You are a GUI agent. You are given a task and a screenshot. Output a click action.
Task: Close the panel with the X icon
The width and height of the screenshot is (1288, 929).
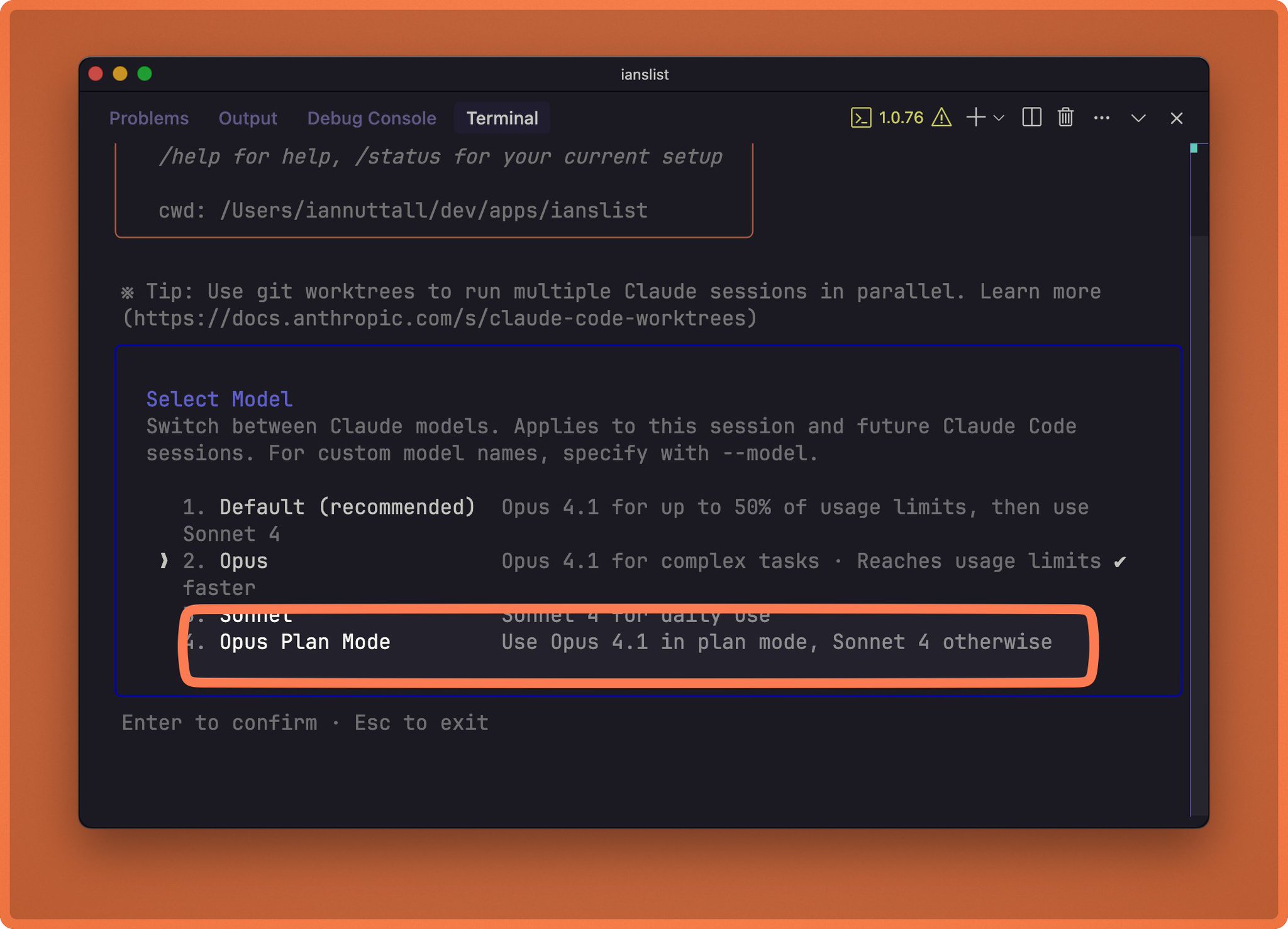1177,118
